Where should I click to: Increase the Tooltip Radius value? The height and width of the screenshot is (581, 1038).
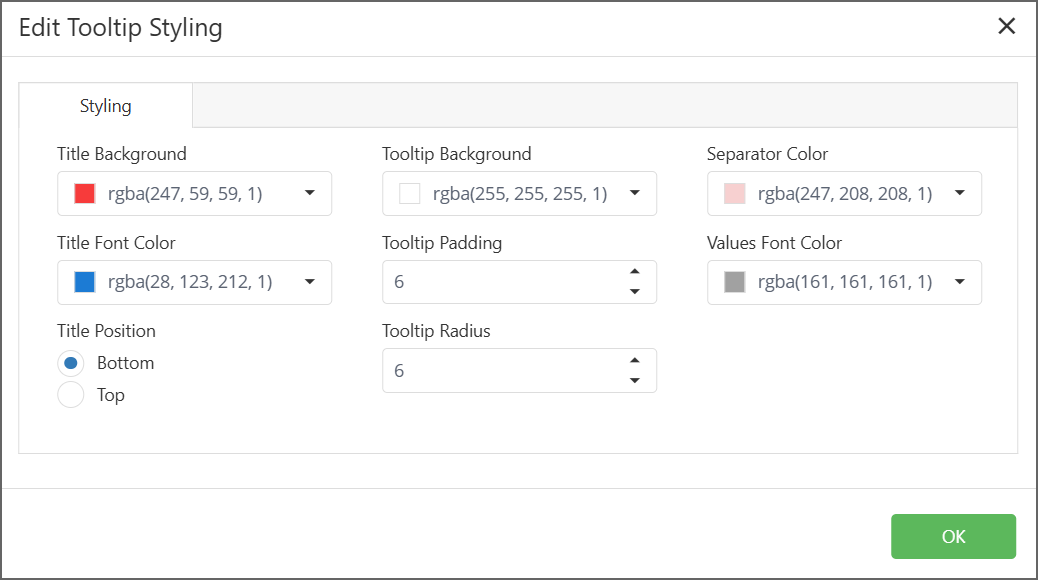click(x=634, y=360)
